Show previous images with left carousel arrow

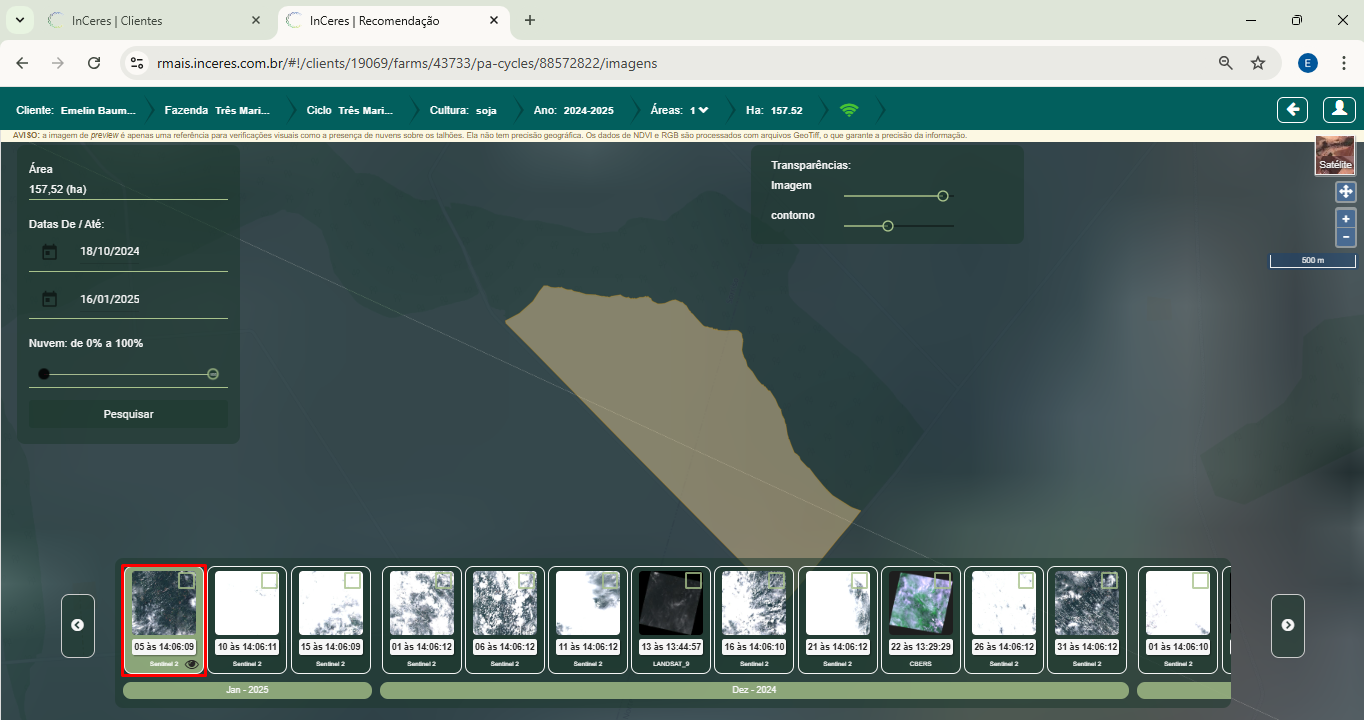(x=78, y=625)
